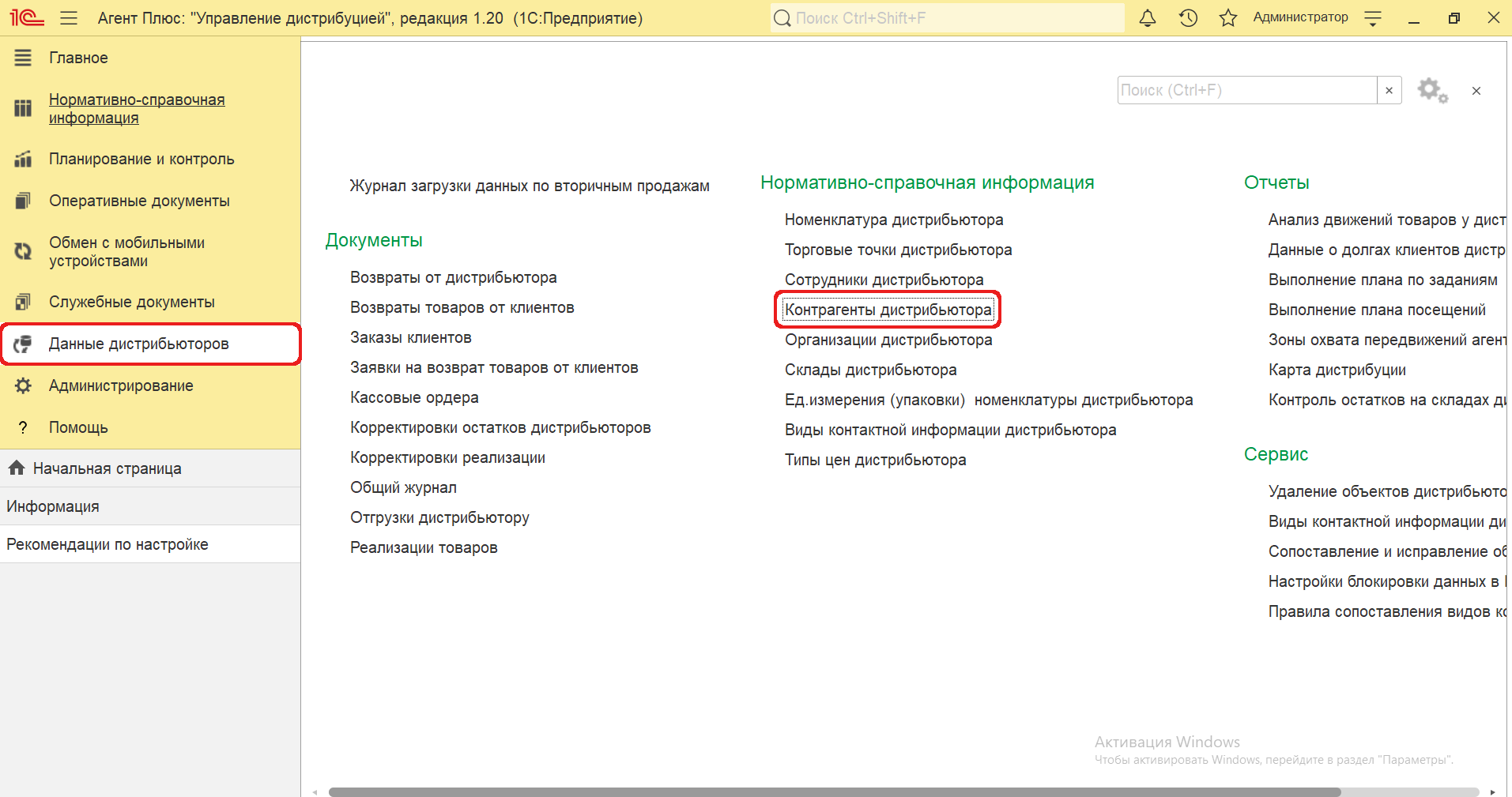
Task: Switch to Информация tab
Action: [150, 506]
